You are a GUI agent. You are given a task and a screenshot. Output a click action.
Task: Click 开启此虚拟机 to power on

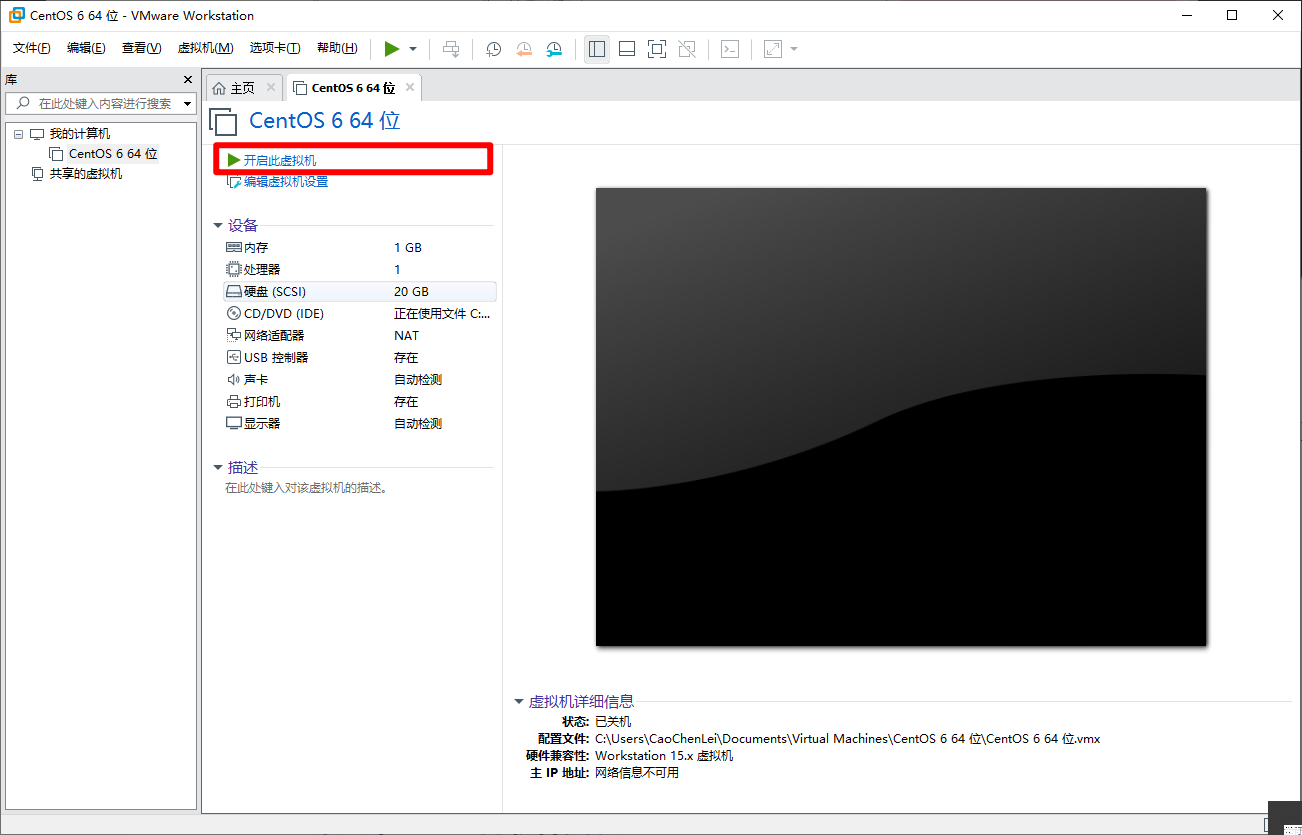tap(280, 160)
